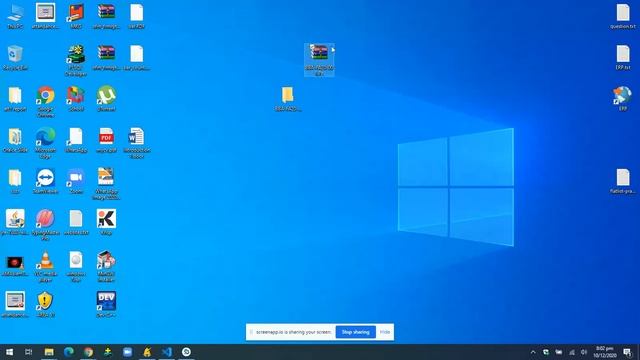The width and height of the screenshot is (640, 360).
Task: Open Task View from the taskbar
Action: pos(29,352)
